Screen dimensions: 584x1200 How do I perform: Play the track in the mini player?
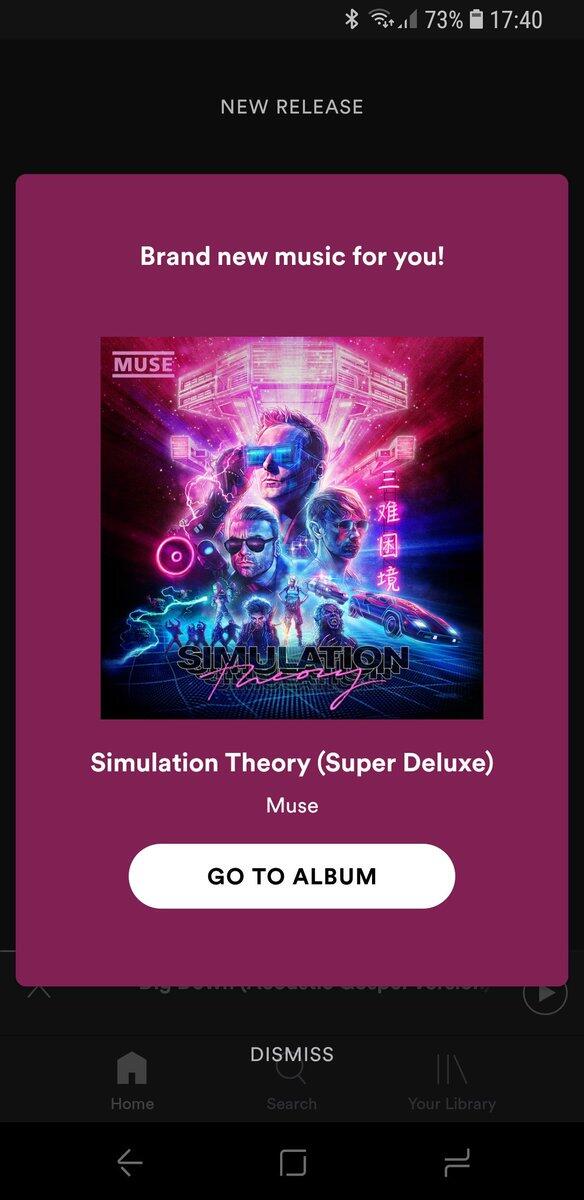(x=545, y=994)
